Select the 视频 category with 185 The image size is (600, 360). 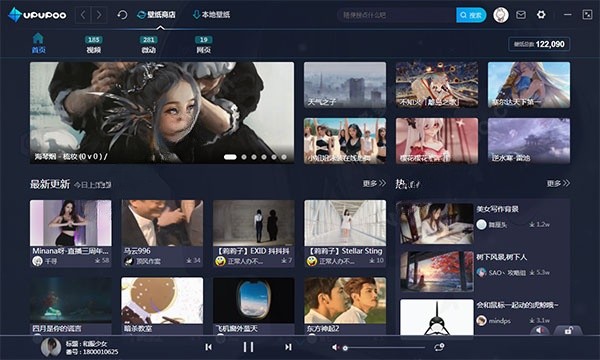click(x=93, y=44)
